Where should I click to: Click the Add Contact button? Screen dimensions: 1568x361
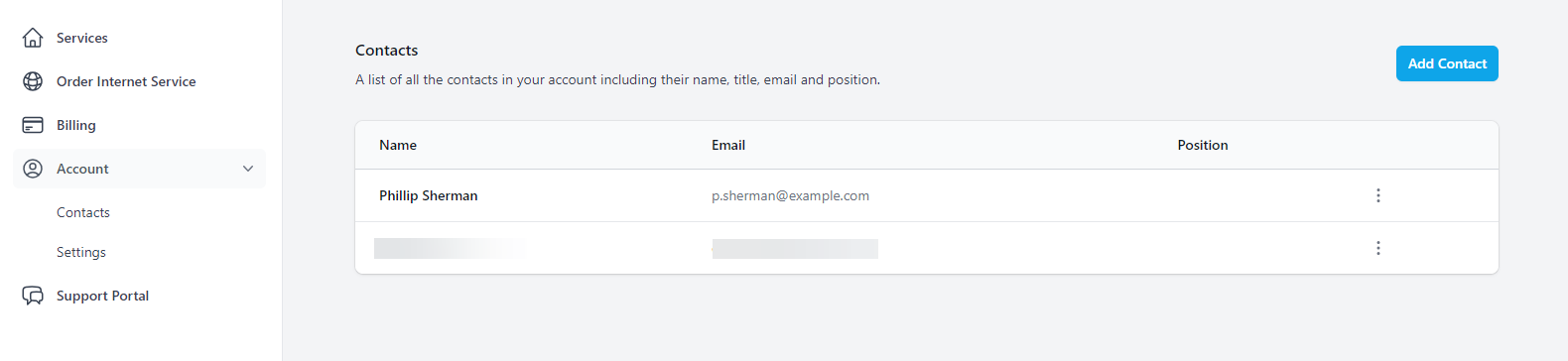1447,63
